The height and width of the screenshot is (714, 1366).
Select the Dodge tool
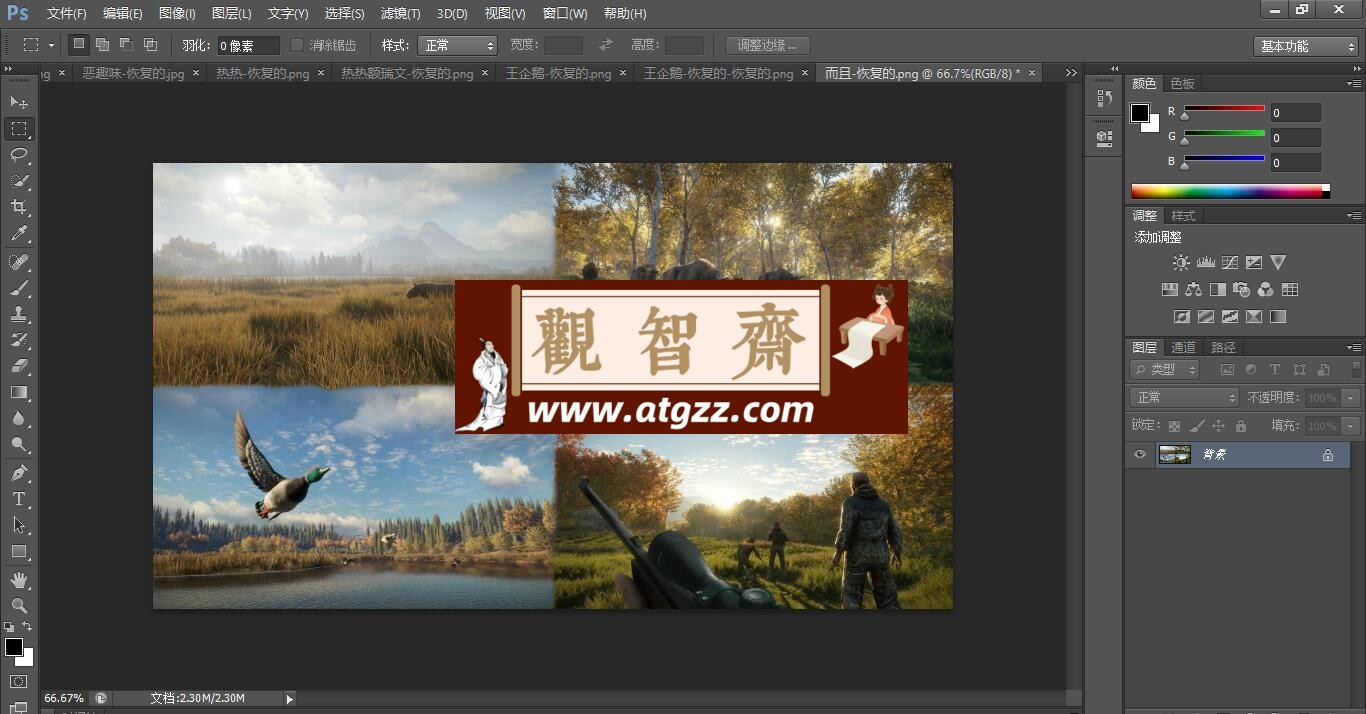point(19,444)
